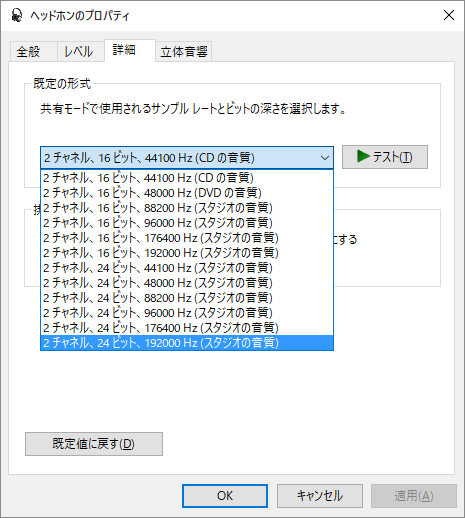Click the キャンセル button
The width and height of the screenshot is (465, 518).
tap(320, 496)
